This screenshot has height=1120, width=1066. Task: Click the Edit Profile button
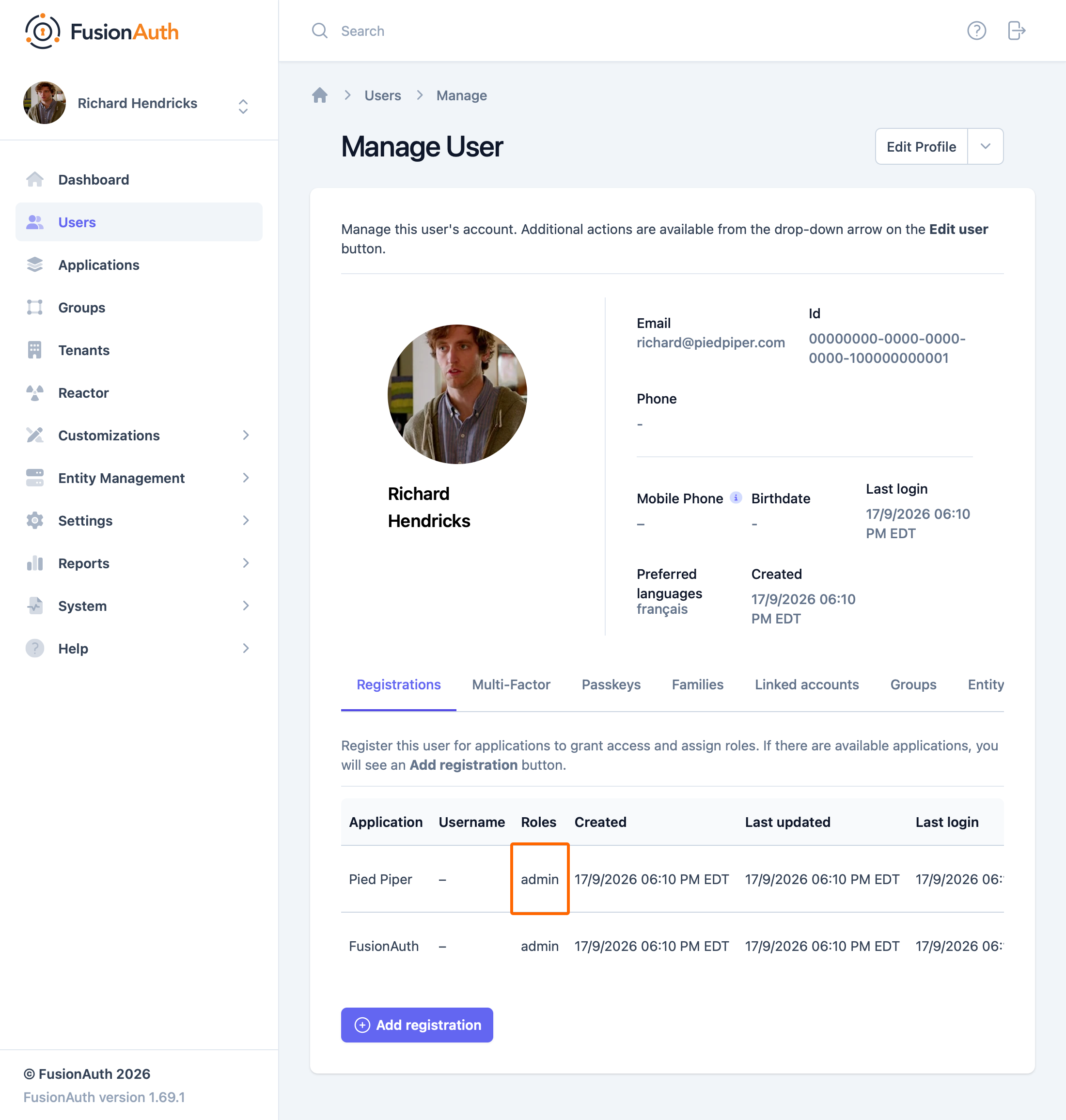pyautogui.click(x=921, y=146)
